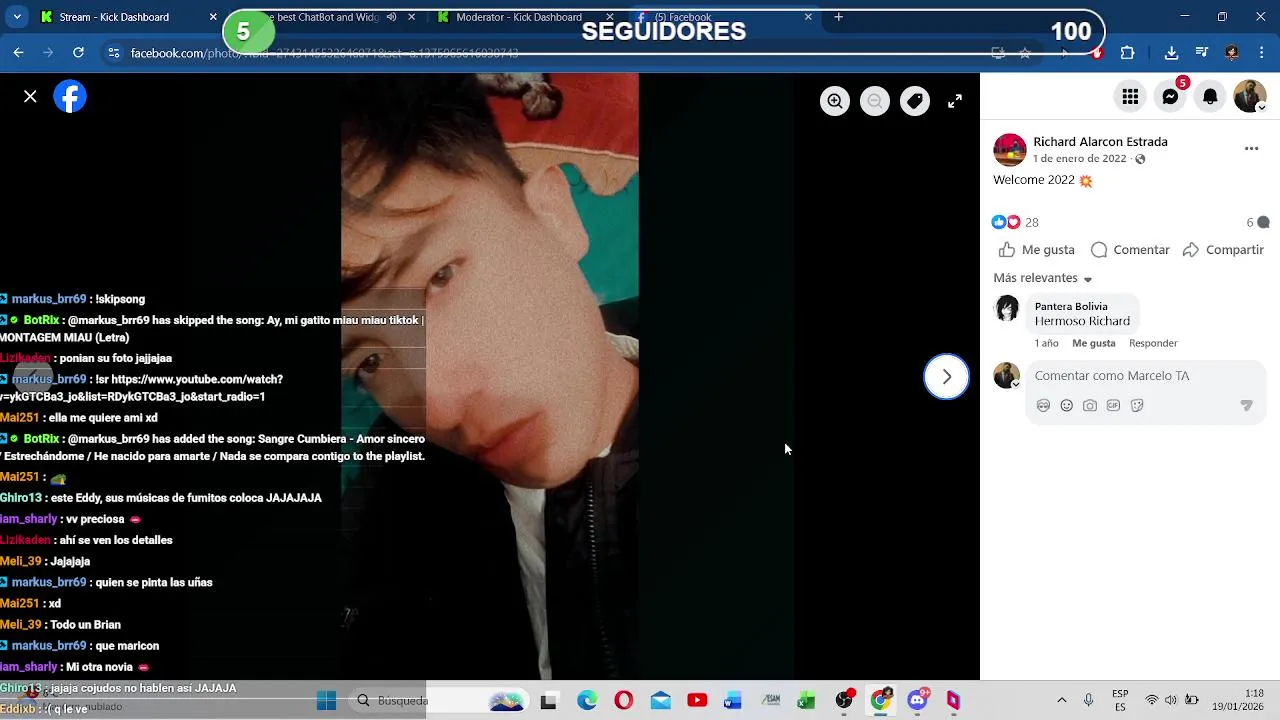Open ESP language input selector

pyautogui.click(x=1121, y=701)
